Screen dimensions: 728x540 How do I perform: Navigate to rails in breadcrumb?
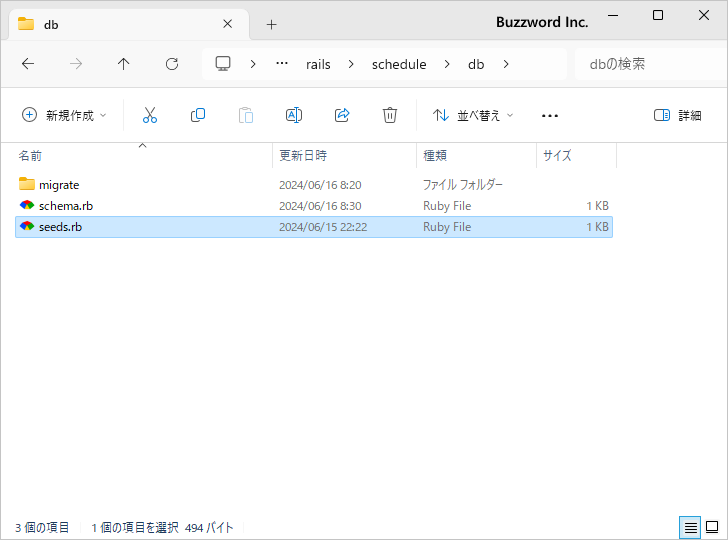[x=318, y=64]
